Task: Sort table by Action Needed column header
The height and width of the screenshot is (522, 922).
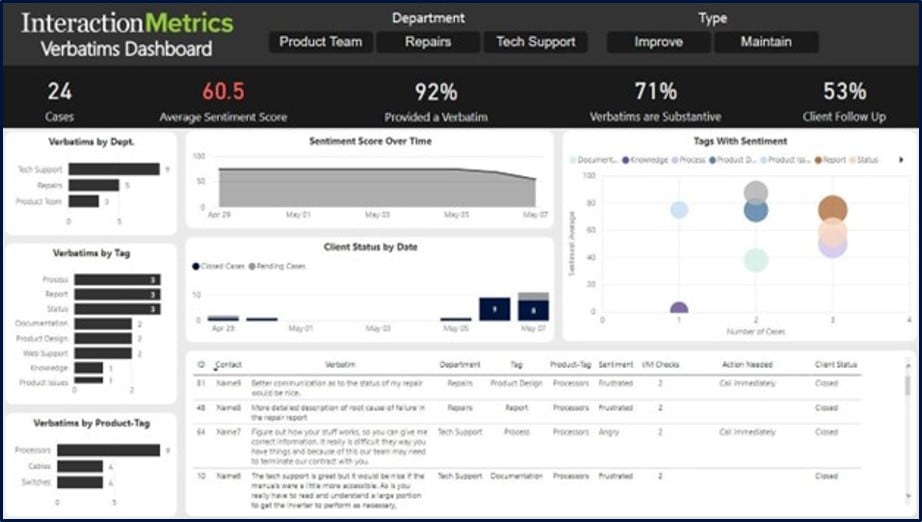Action: tap(747, 364)
